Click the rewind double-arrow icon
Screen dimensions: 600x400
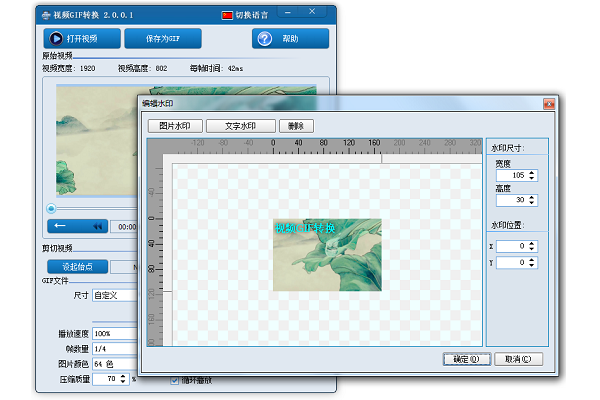pos(96,226)
